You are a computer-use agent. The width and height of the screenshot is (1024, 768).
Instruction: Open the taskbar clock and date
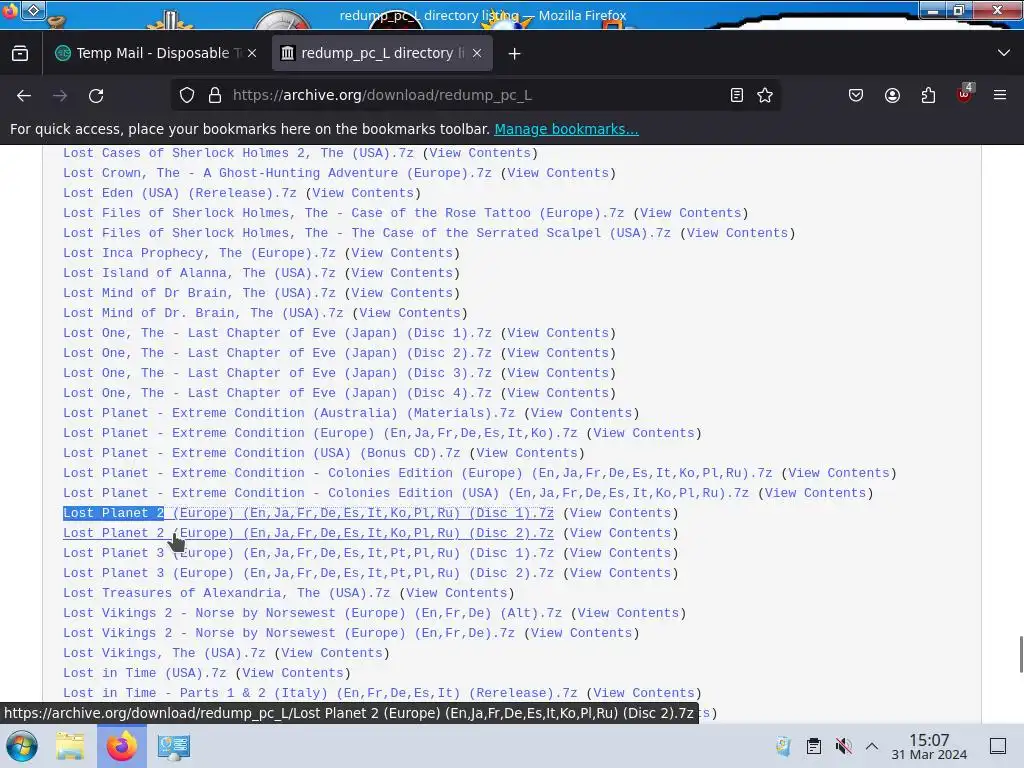point(929,746)
